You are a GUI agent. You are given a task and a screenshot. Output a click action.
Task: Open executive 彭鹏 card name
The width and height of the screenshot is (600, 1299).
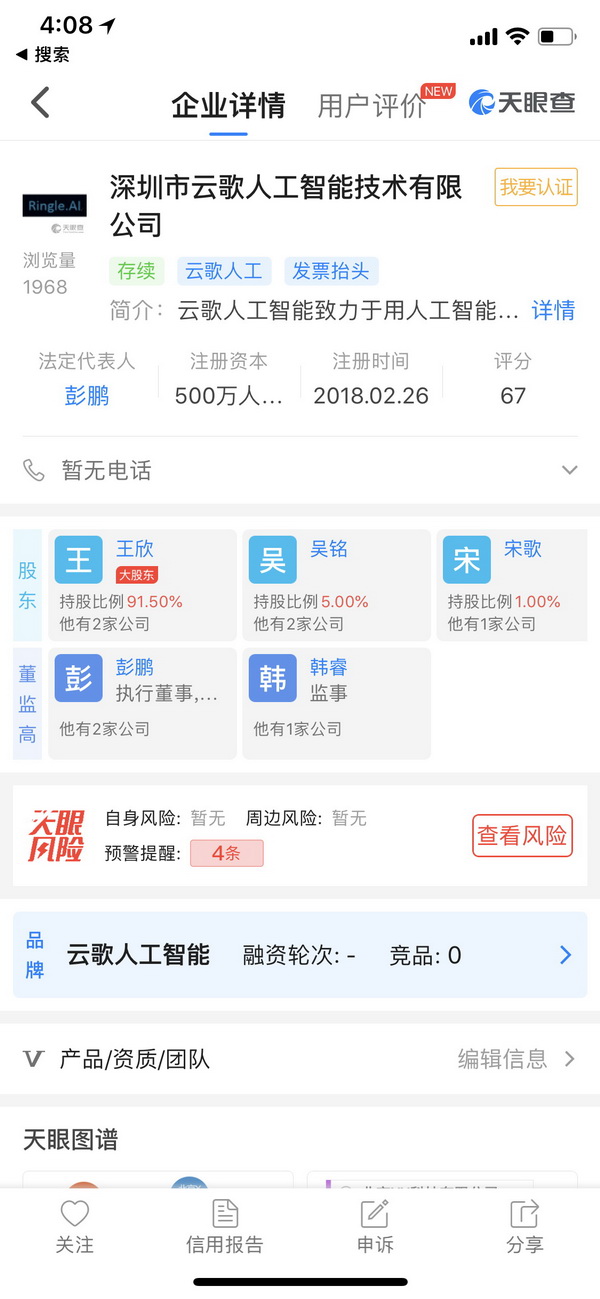tap(135, 666)
